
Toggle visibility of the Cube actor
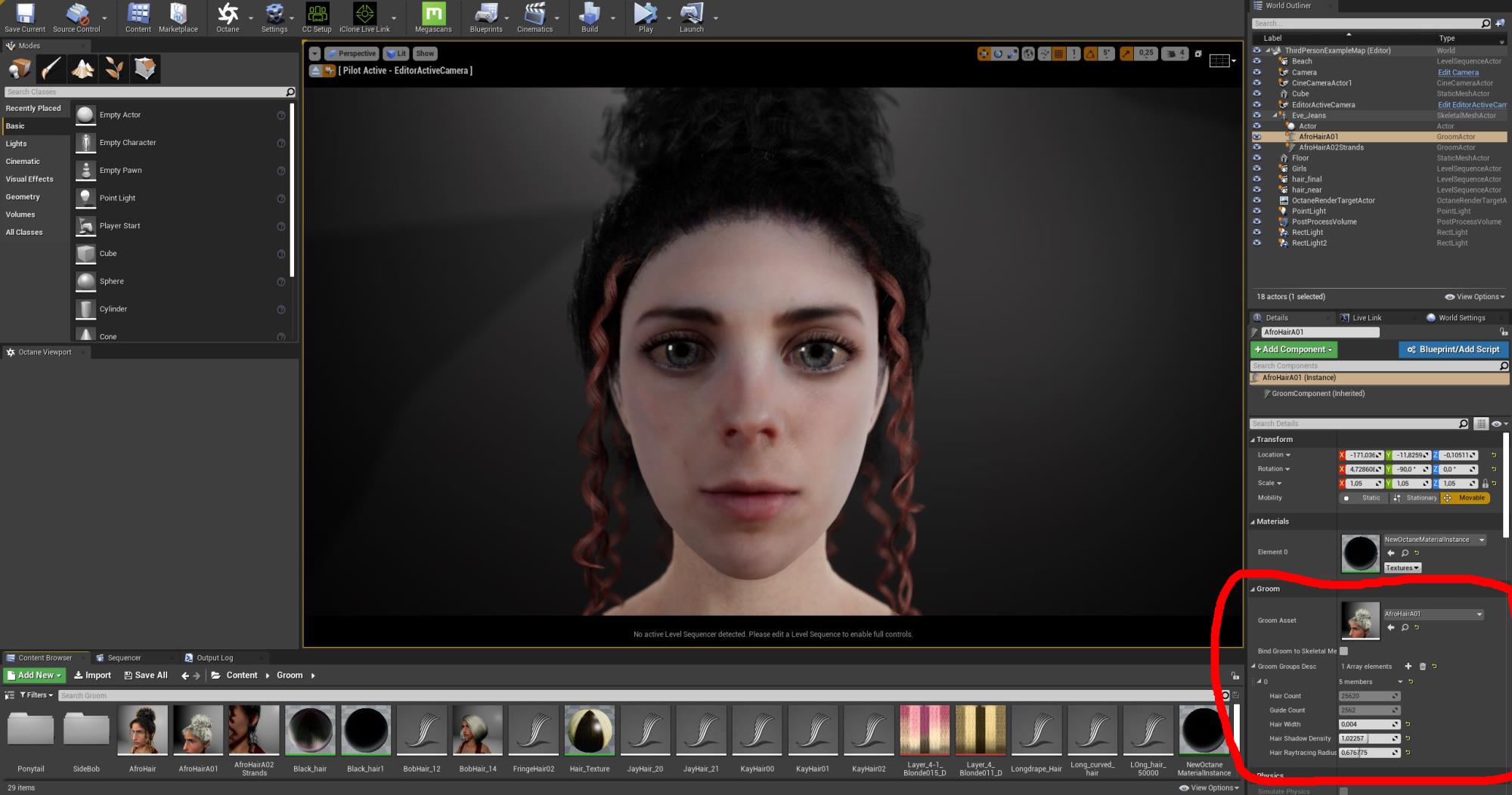click(x=1256, y=94)
